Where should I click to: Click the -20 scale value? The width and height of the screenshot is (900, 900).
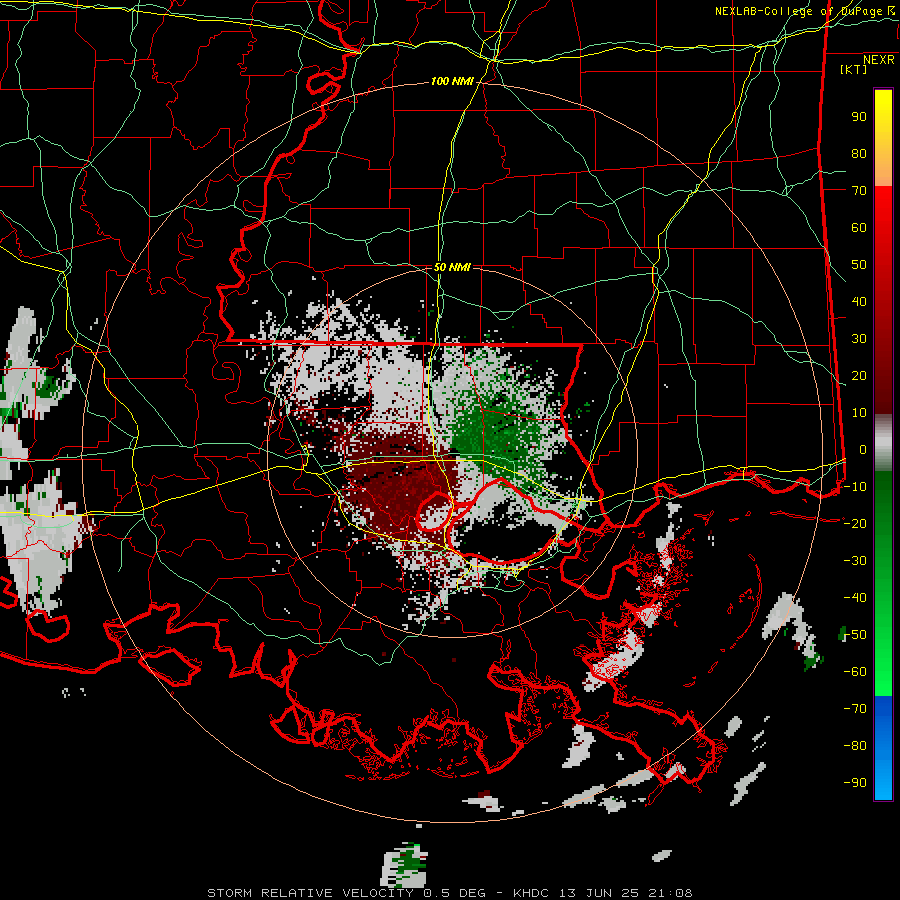click(855, 523)
